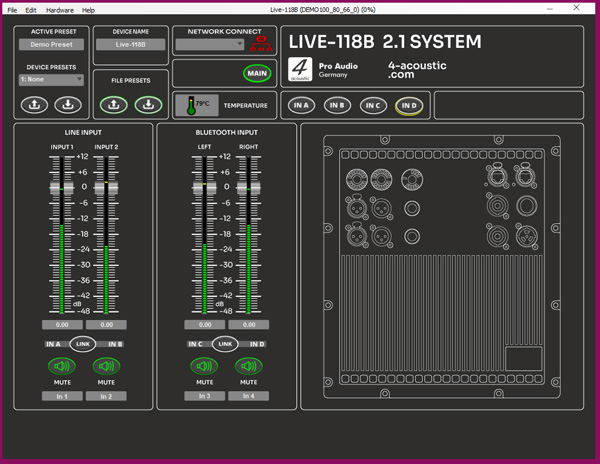
Task: Mute Bluetooth Right channel speaker icon
Action: 247,366
